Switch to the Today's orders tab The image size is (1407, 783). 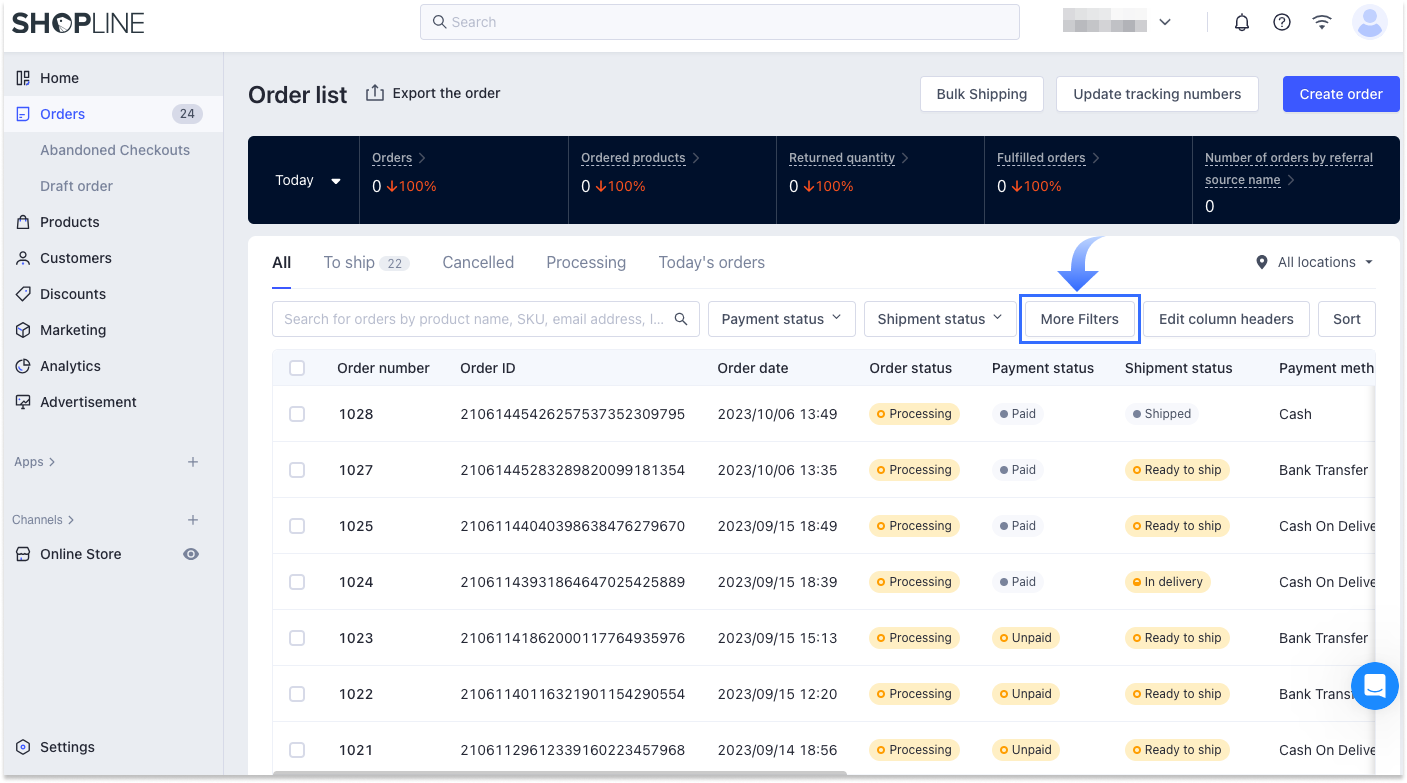(712, 263)
